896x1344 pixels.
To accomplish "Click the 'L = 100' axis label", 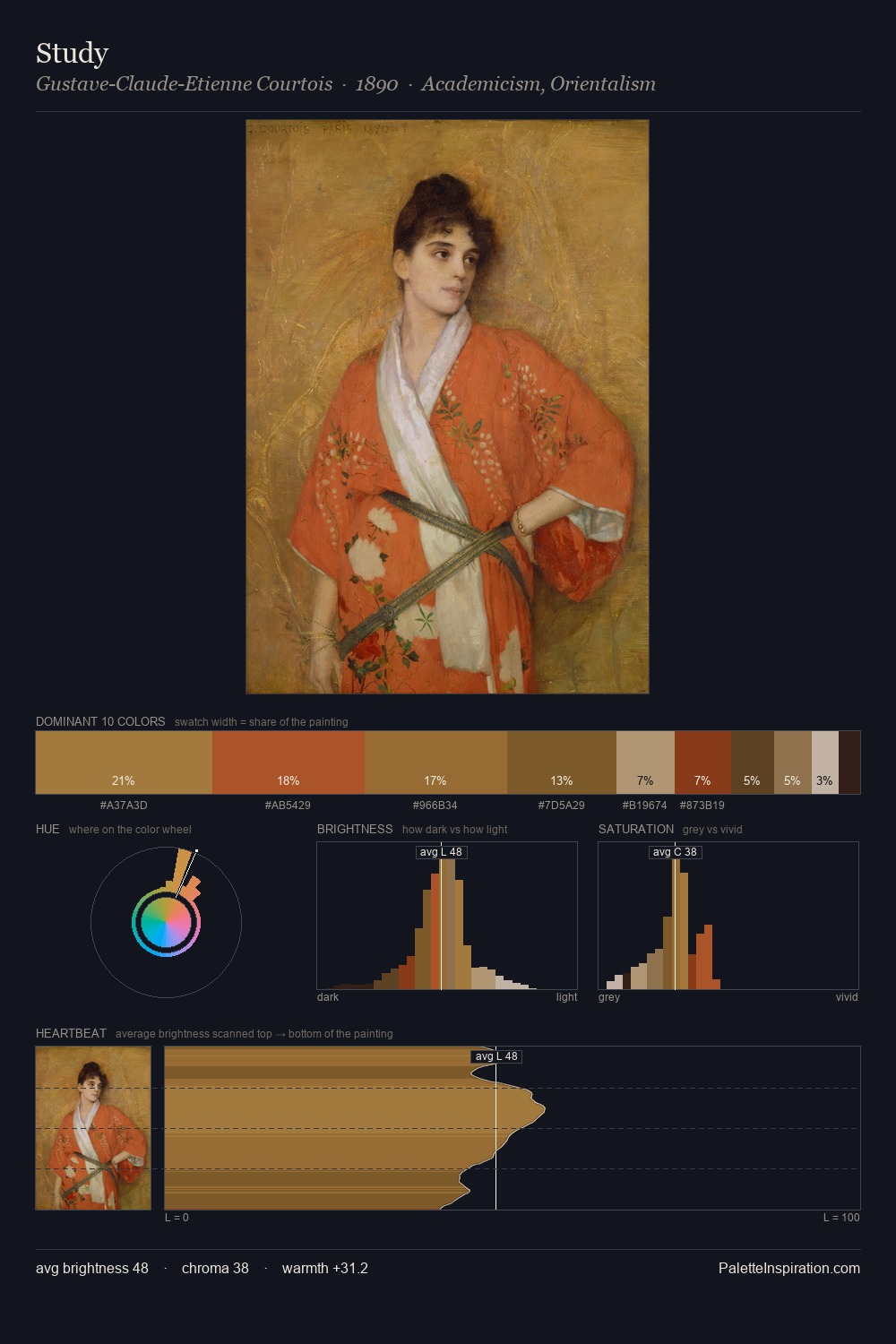I will 841,1218.
